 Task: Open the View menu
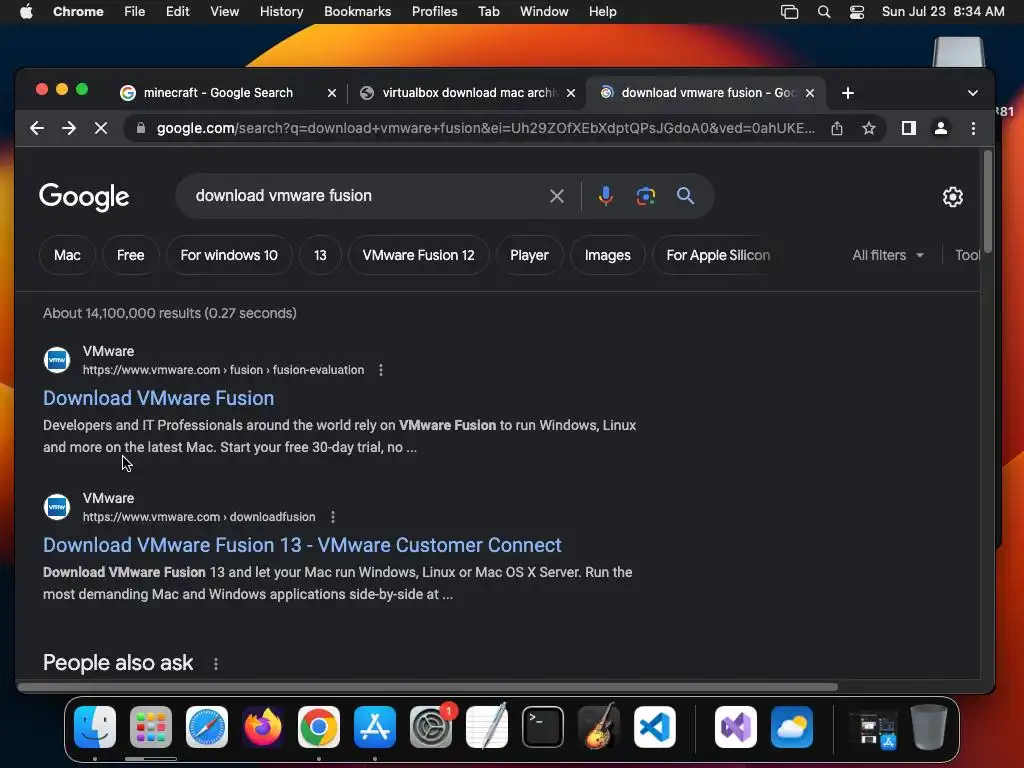point(224,12)
